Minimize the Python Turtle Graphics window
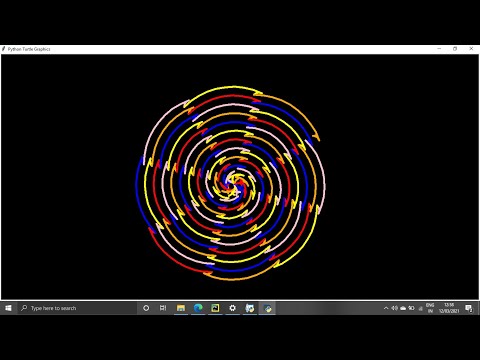The image size is (480, 360). [439, 49]
